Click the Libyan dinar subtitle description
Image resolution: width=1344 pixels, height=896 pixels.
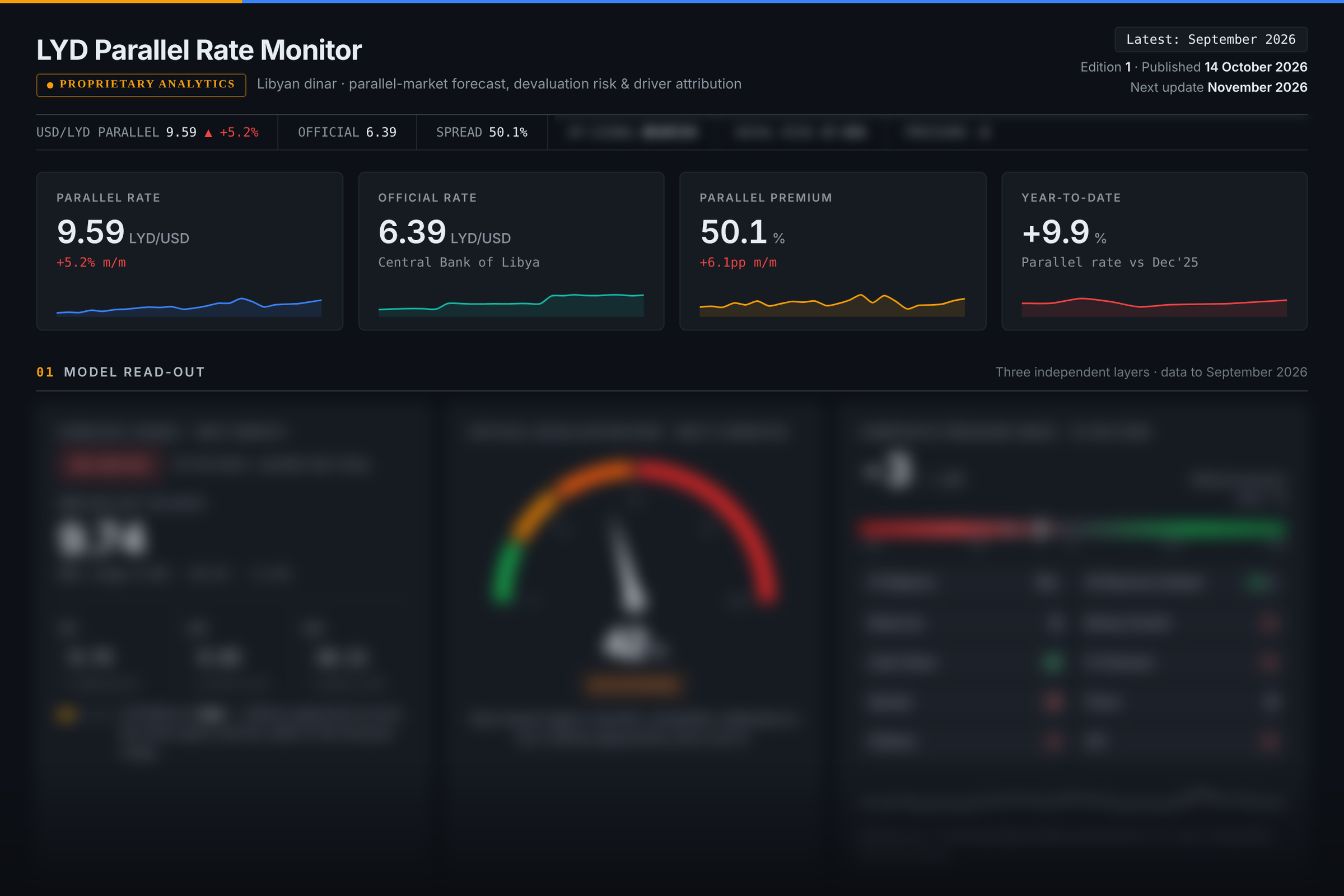coord(499,84)
